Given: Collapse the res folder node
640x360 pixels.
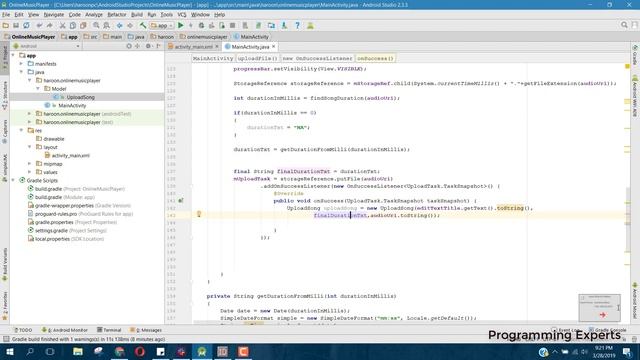Looking at the screenshot, I should coord(21,130).
